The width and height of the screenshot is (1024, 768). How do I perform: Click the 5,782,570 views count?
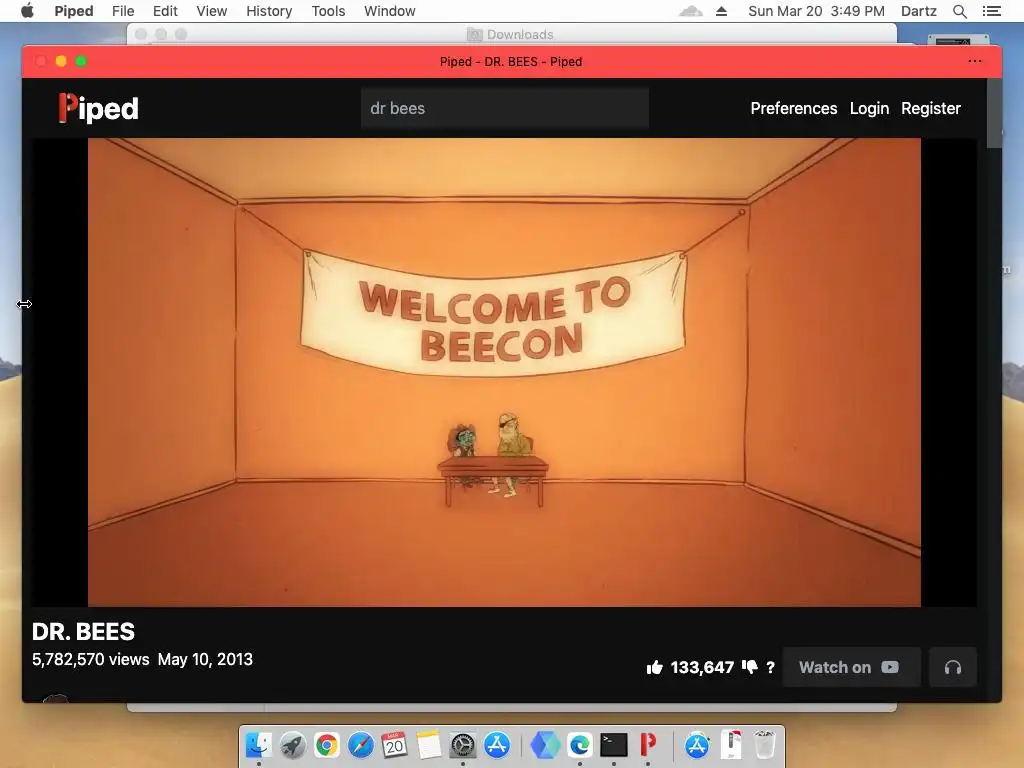tap(91, 660)
